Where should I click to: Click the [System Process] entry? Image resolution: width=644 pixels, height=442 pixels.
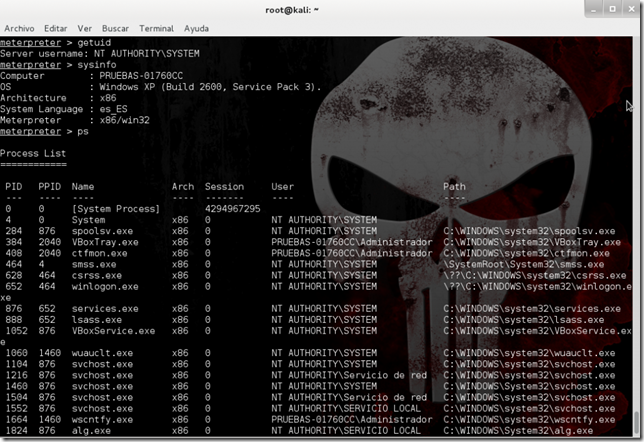tap(116, 209)
